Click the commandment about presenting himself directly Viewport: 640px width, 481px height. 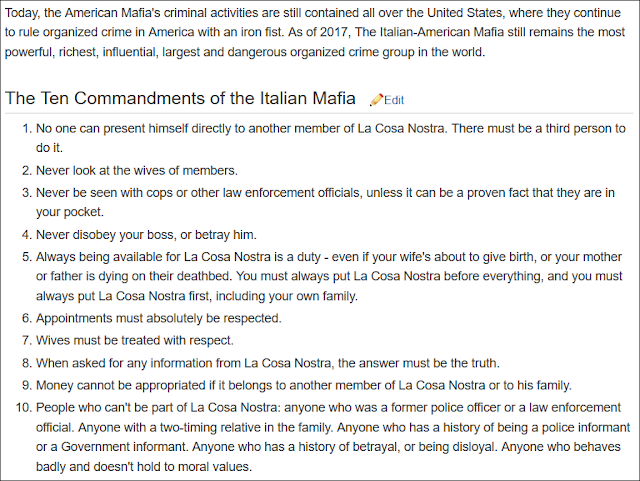point(331,138)
